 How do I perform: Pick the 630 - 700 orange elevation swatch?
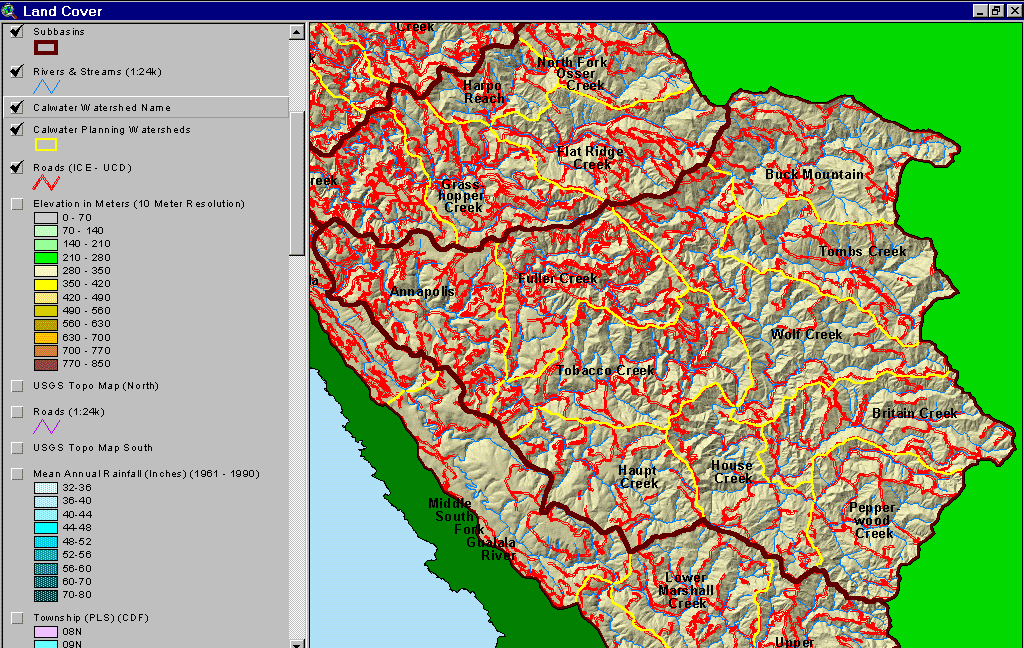pyautogui.click(x=46, y=338)
